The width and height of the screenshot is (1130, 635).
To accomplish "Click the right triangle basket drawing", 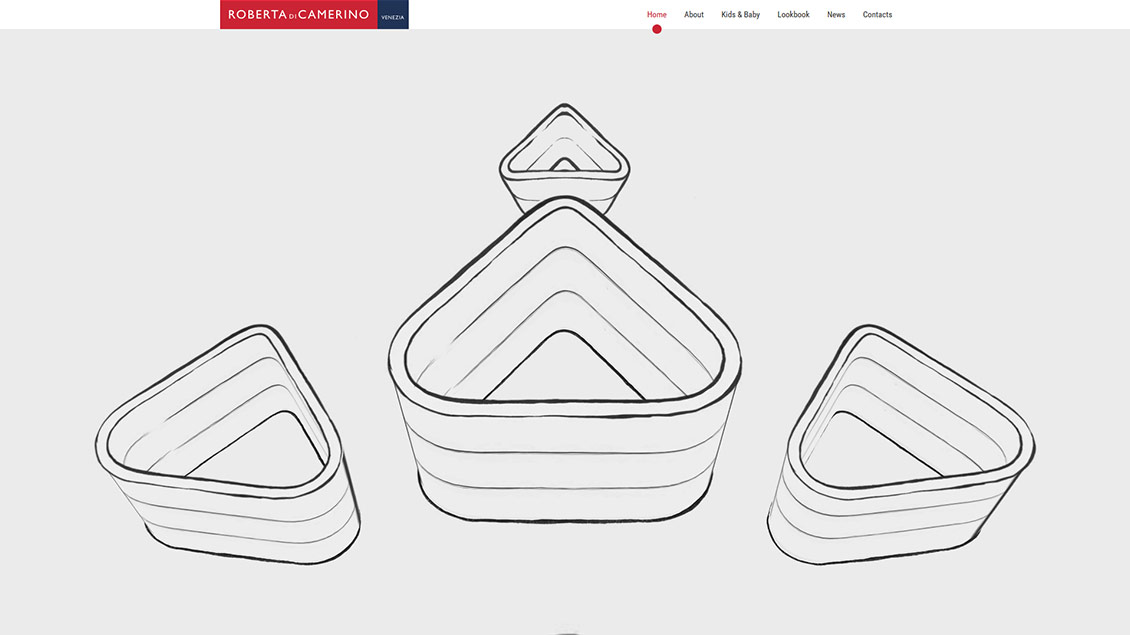I will [901, 444].
